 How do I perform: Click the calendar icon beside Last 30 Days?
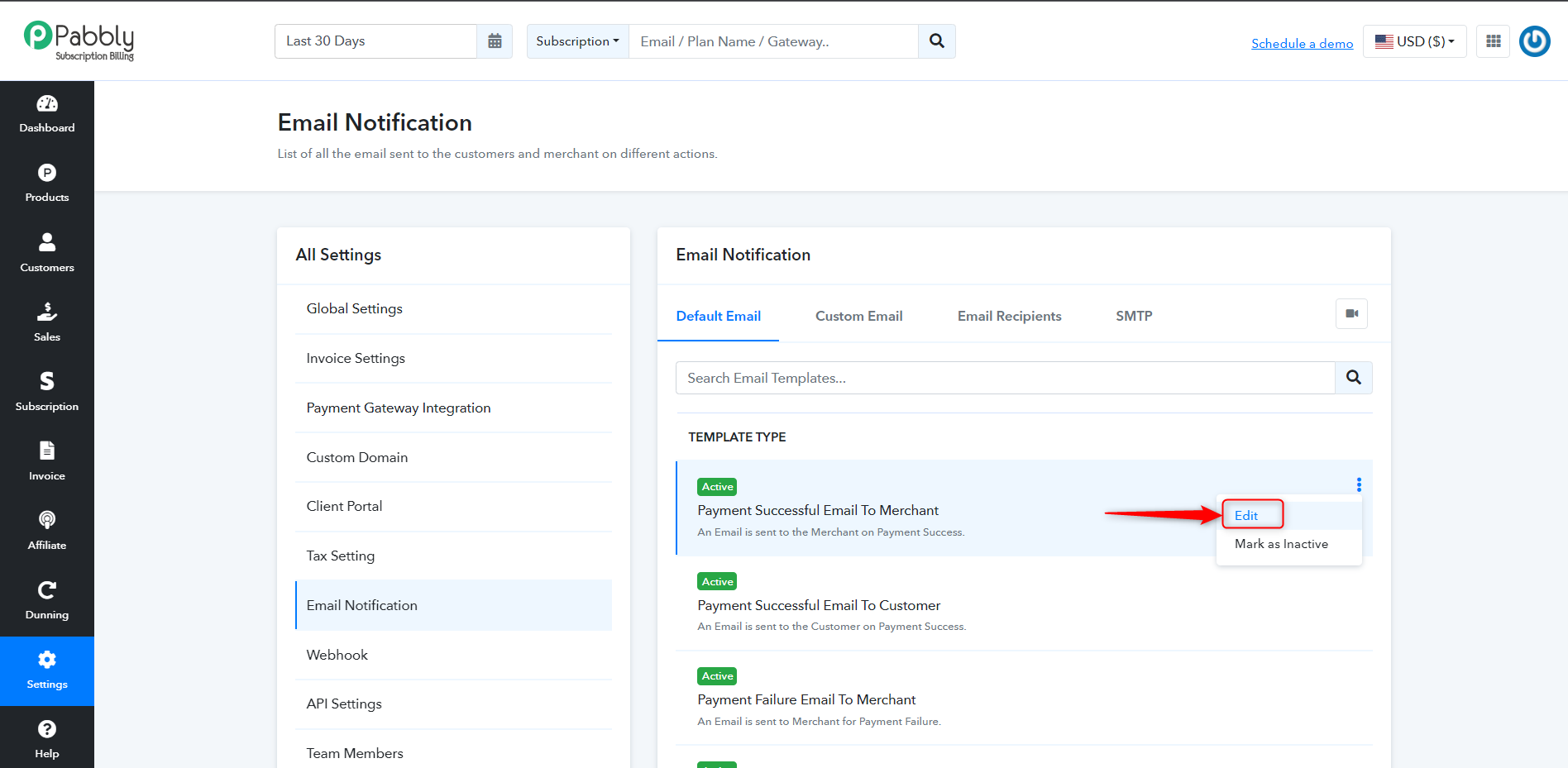click(495, 41)
